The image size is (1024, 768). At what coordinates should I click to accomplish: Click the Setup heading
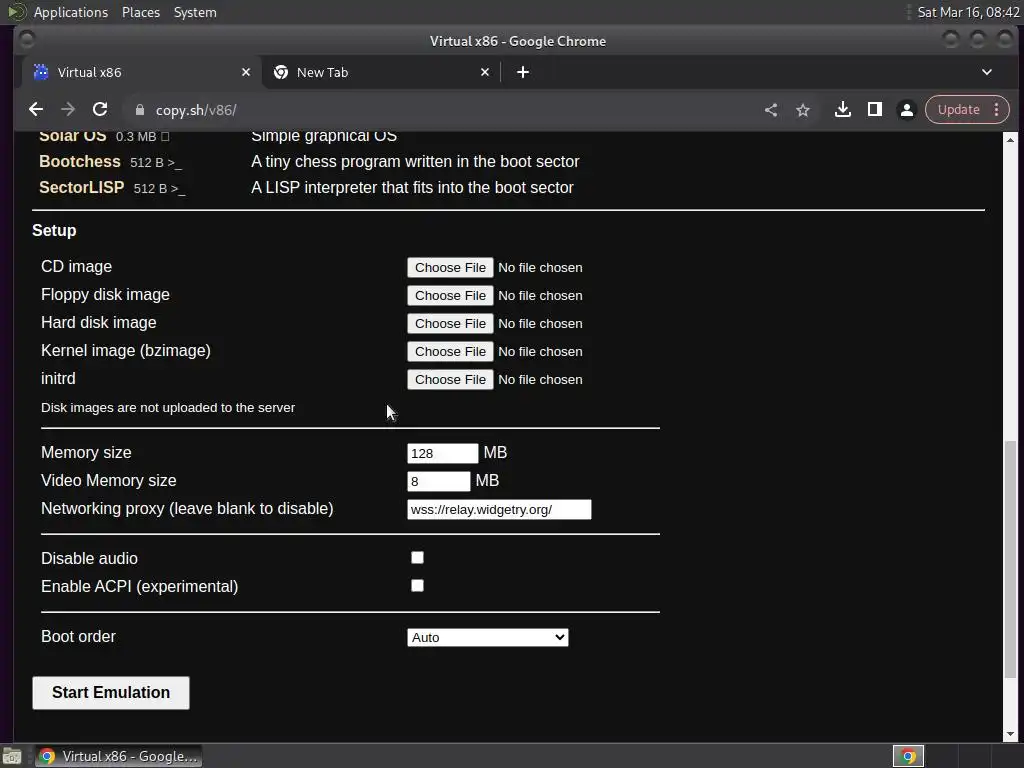(54, 231)
